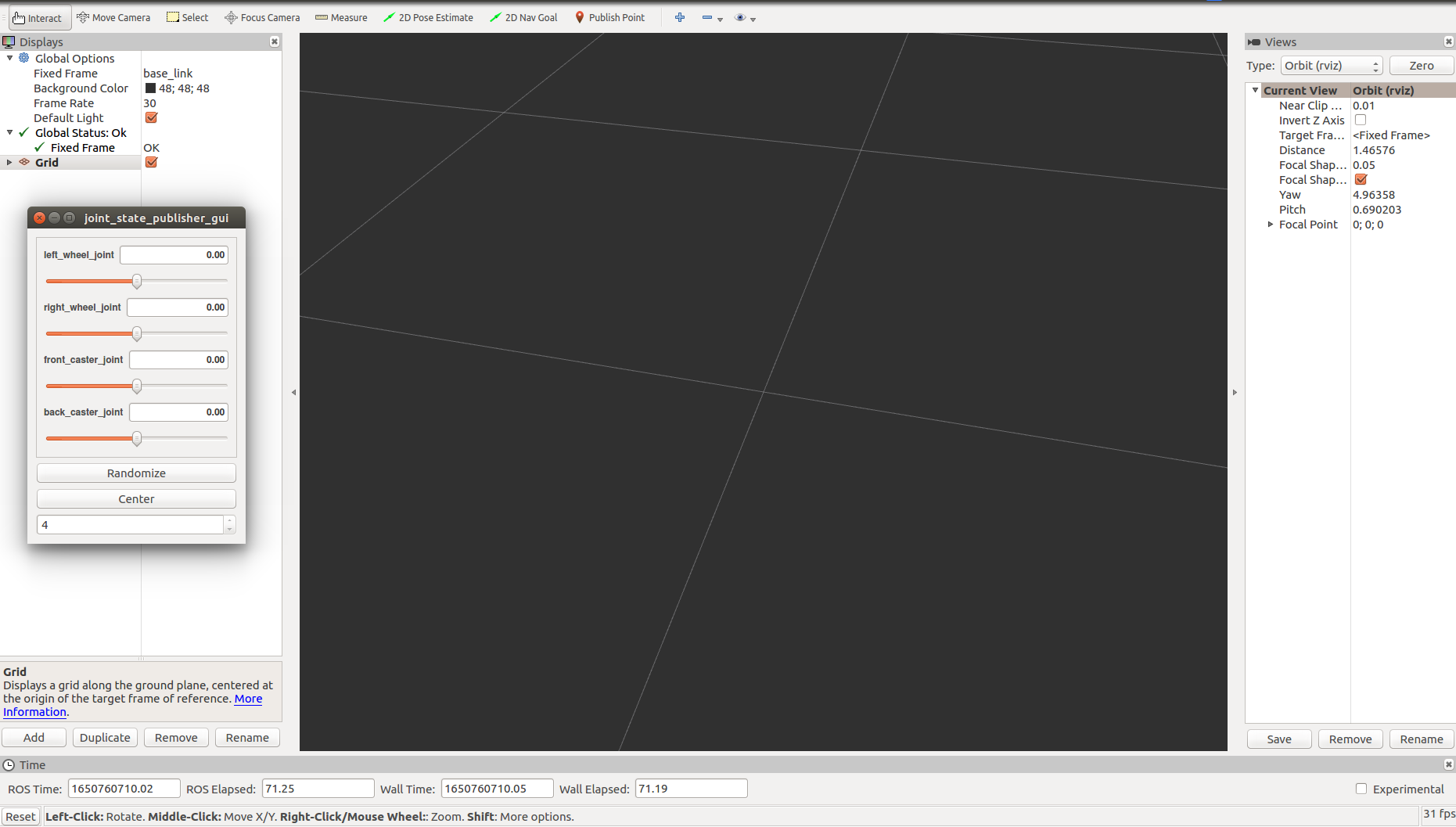The height and width of the screenshot is (827, 1456).
Task: Click Remove view button
Action: coord(1350,739)
